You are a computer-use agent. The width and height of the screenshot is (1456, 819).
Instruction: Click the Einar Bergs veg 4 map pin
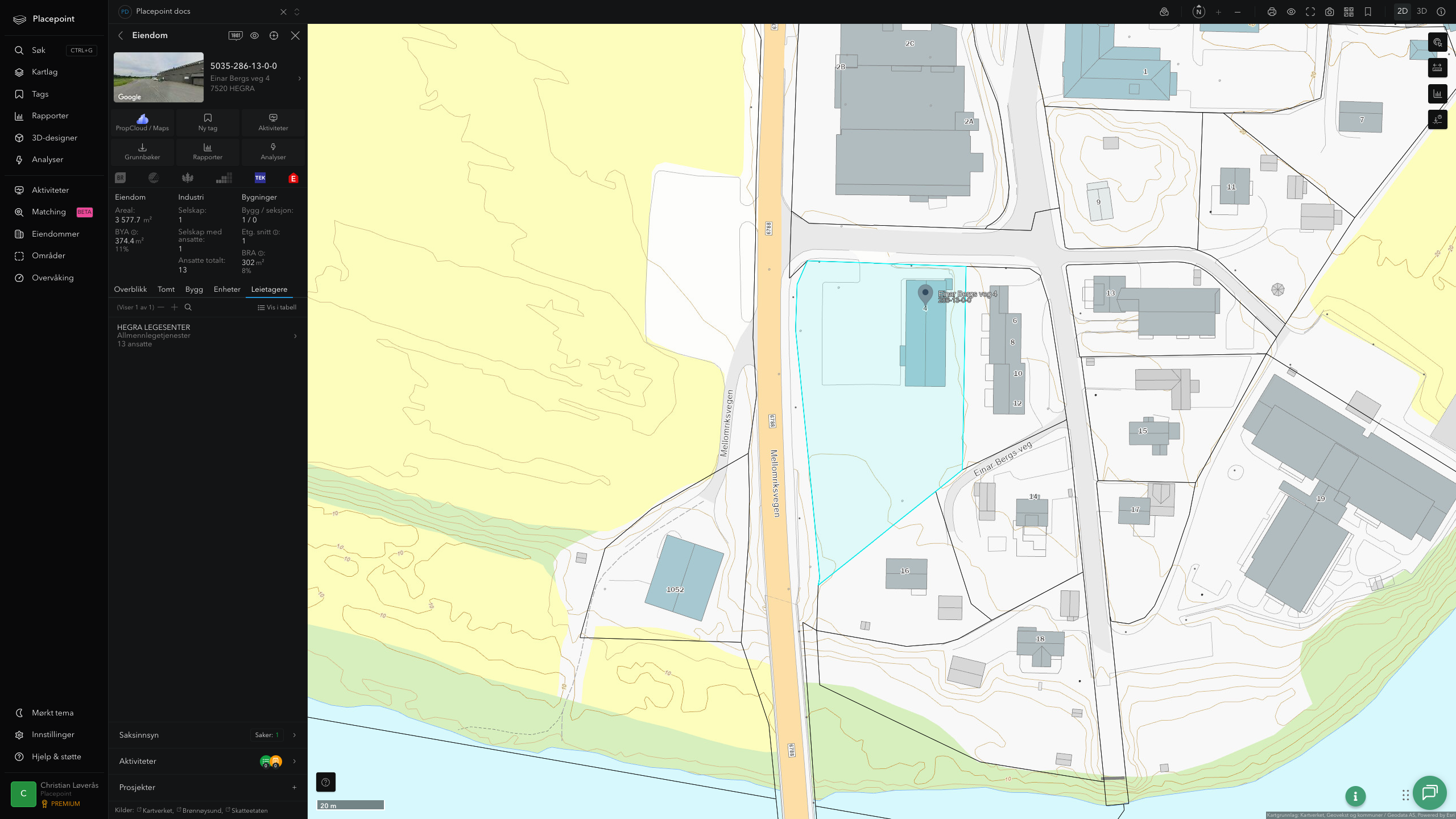(x=925, y=294)
